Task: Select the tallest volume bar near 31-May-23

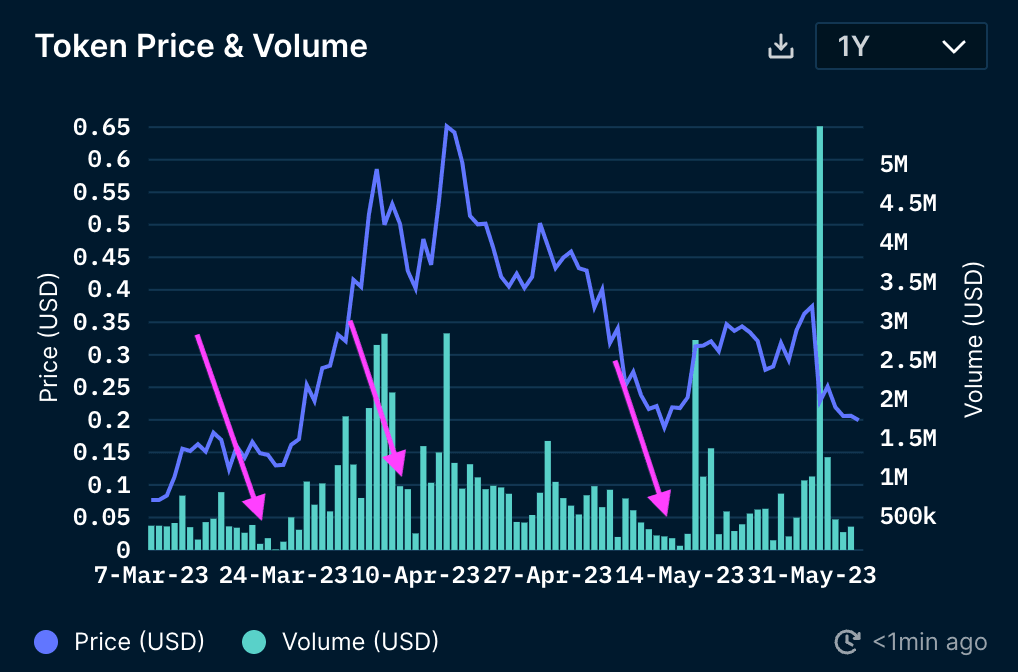Action: tap(820, 338)
